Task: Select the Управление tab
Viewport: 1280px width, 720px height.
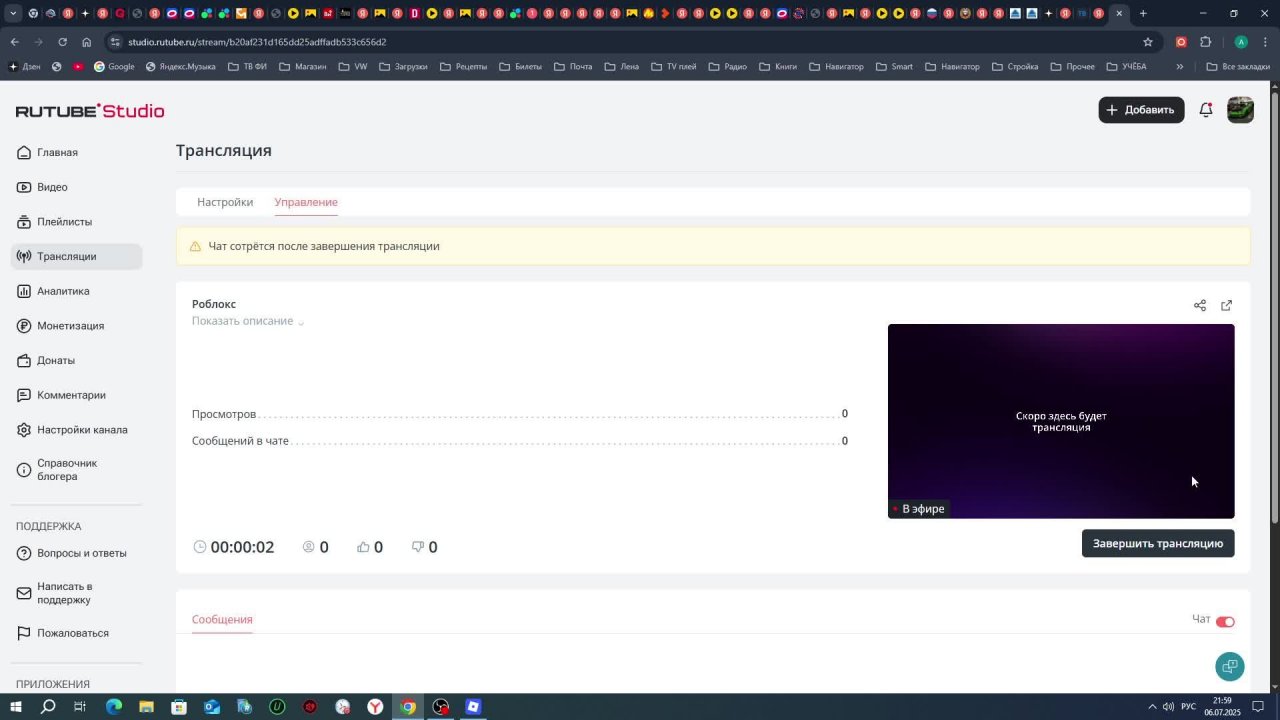Action: click(x=306, y=202)
